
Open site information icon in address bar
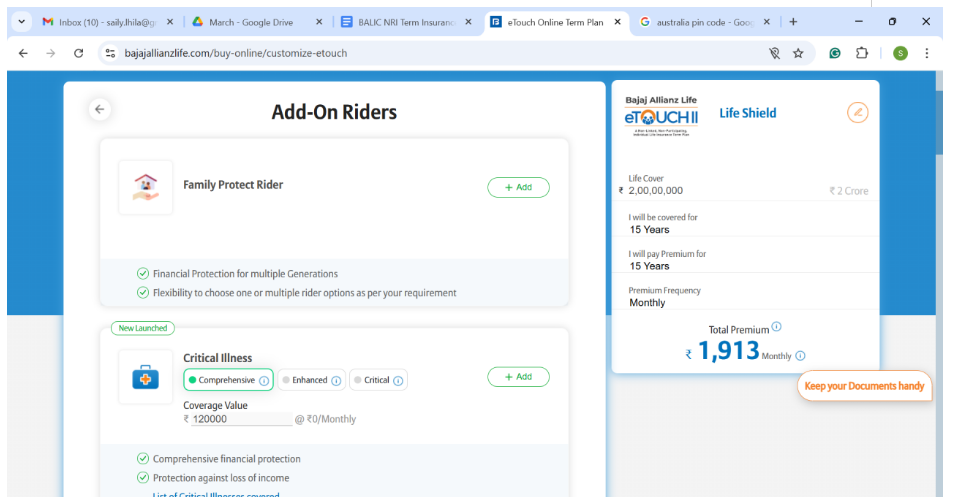point(110,53)
